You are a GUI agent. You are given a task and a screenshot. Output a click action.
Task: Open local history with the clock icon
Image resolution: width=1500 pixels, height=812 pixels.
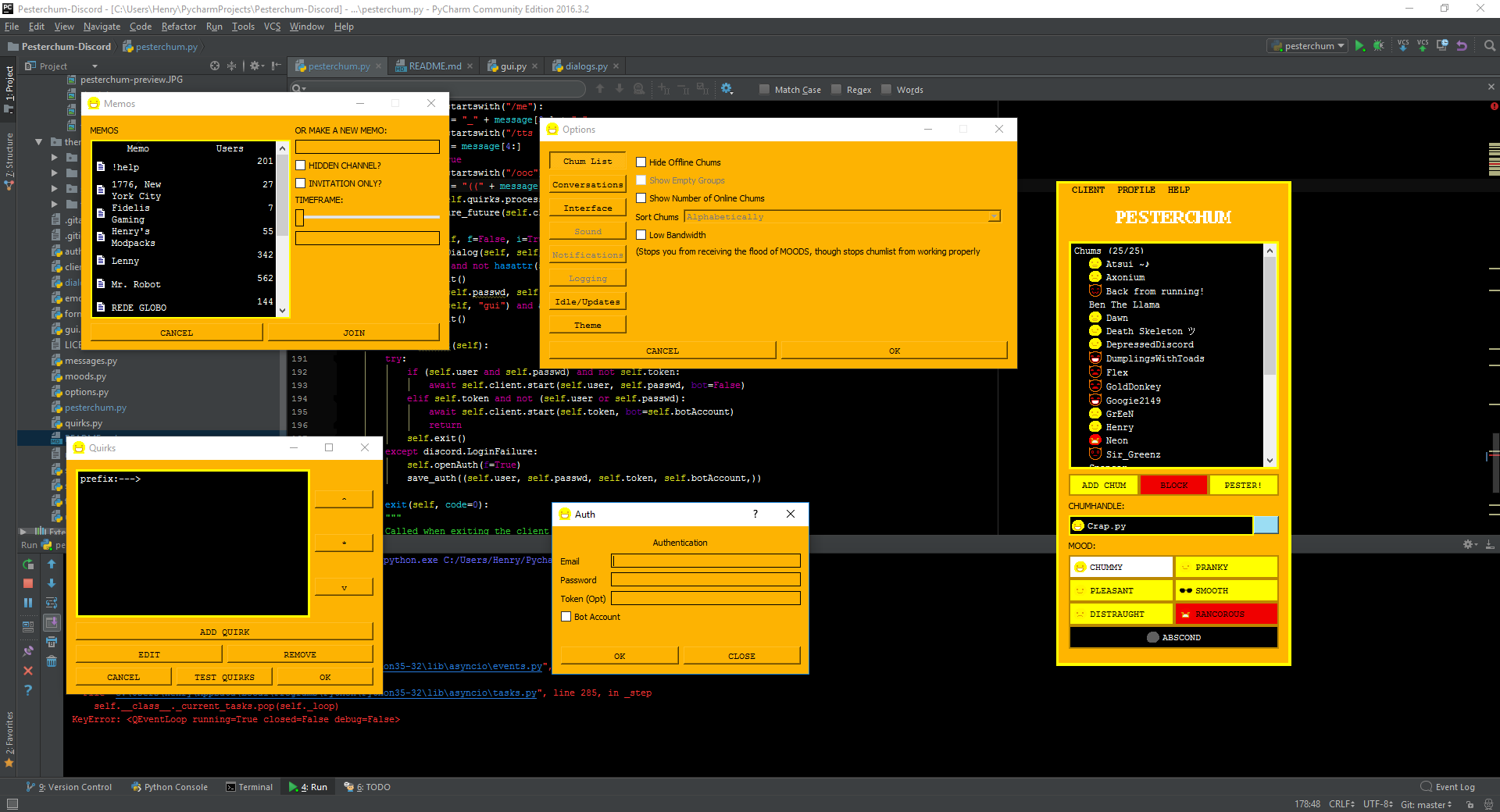point(1442,45)
